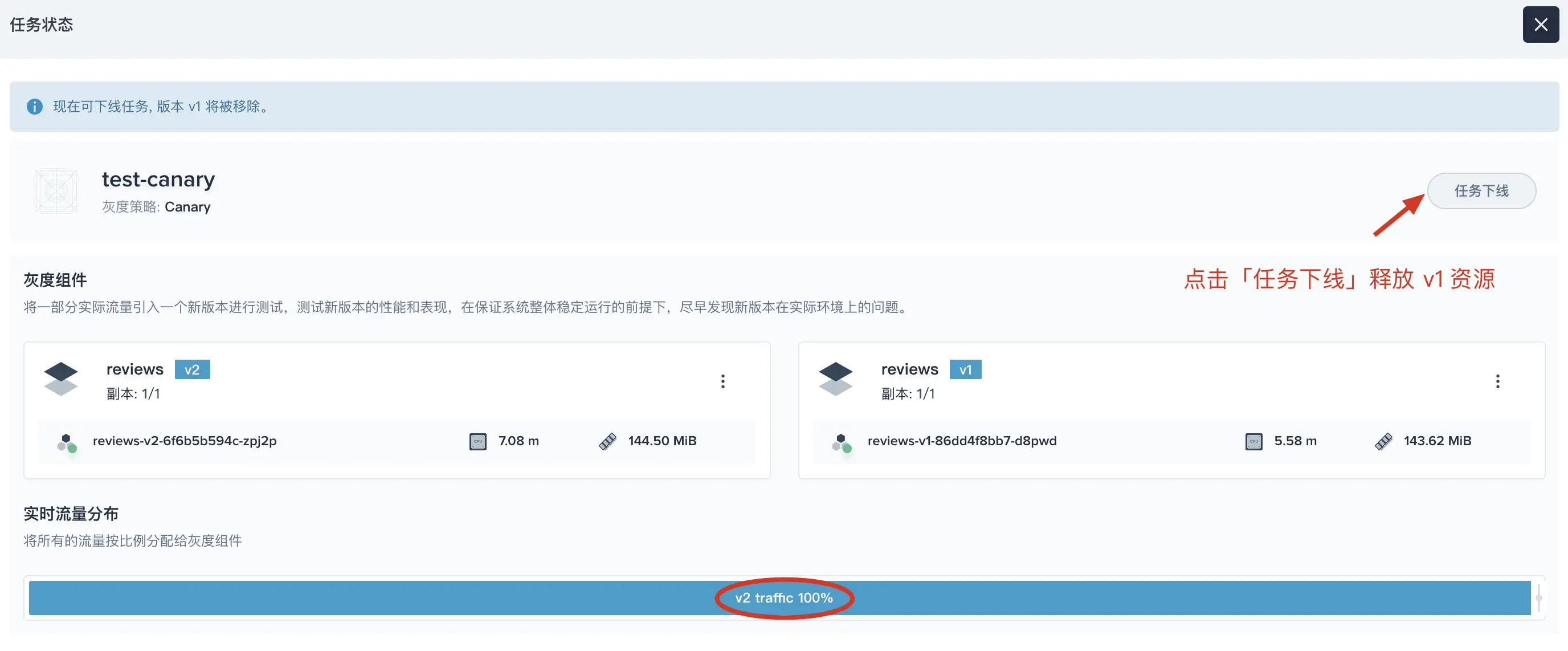Image resolution: width=1568 pixels, height=651 pixels.
Task: Click the v2 version tag
Action: (x=192, y=369)
